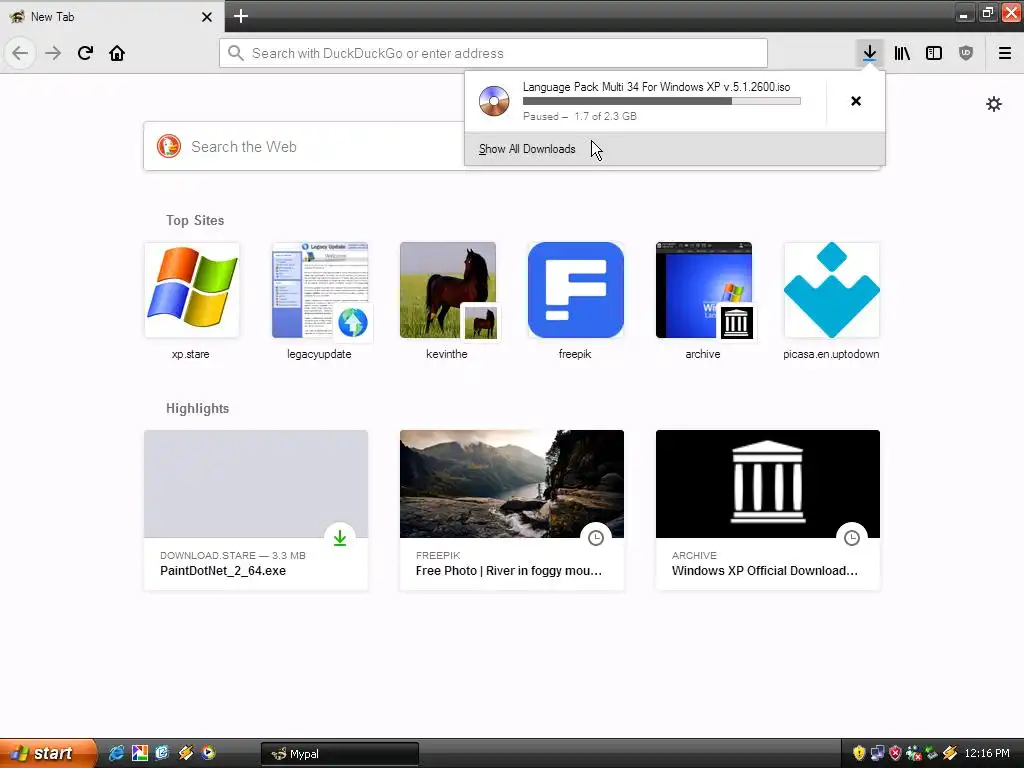
Task: Click the DuckDuckGo logo in search box
Action: click(168, 146)
